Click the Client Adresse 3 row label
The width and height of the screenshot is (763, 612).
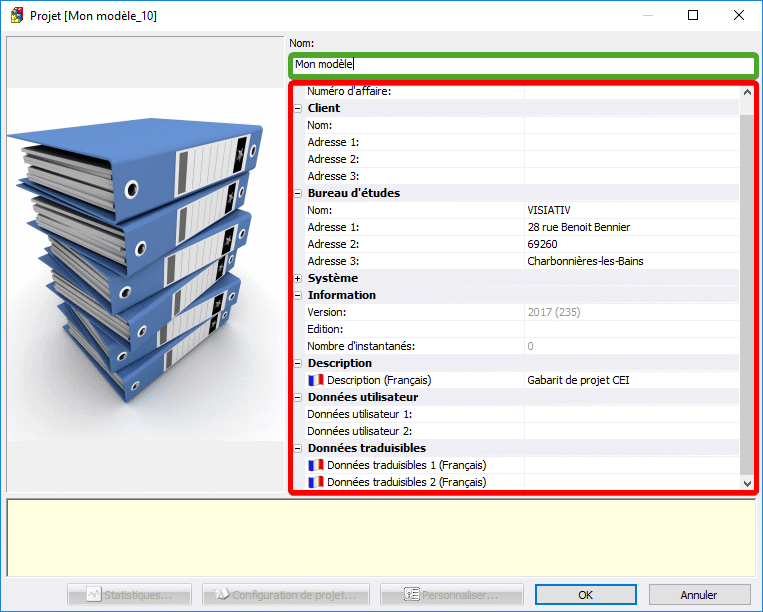333,176
